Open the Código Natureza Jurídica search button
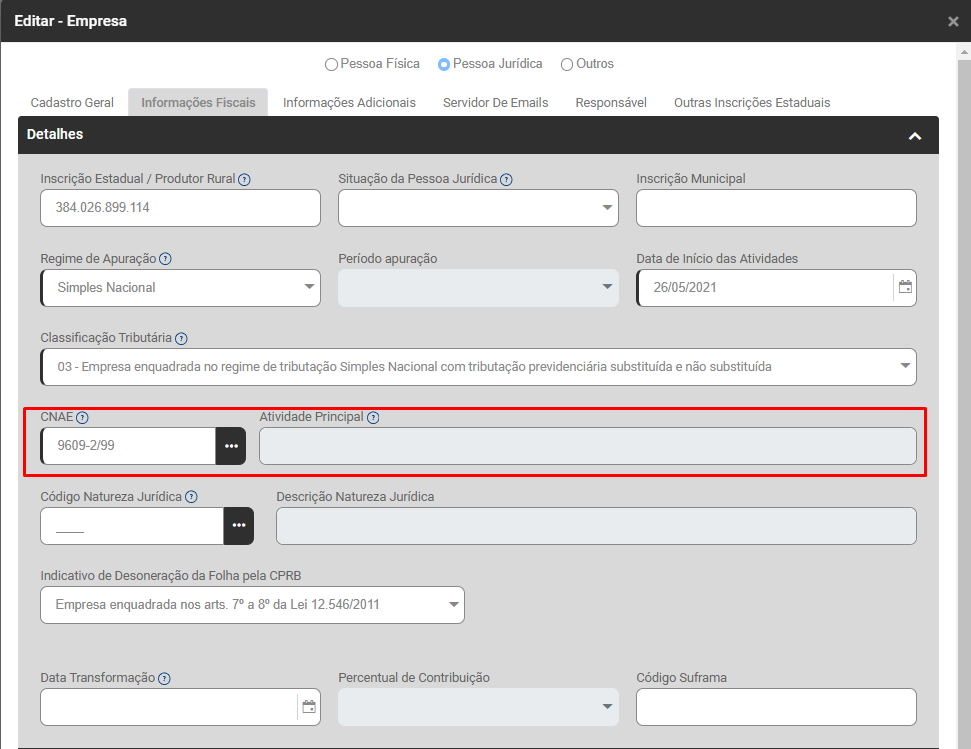Image resolution: width=971 pixels, height=749 pixels. click(239, 526)
